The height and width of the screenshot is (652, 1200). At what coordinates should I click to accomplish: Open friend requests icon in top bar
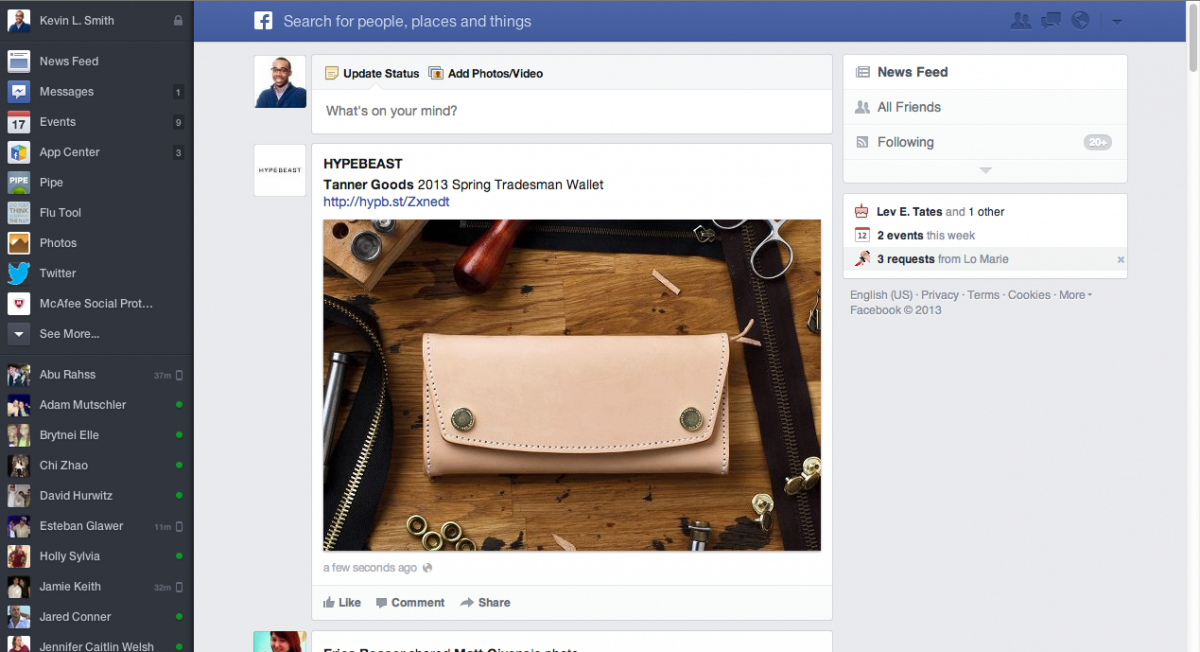click(x=1020, y=20)
